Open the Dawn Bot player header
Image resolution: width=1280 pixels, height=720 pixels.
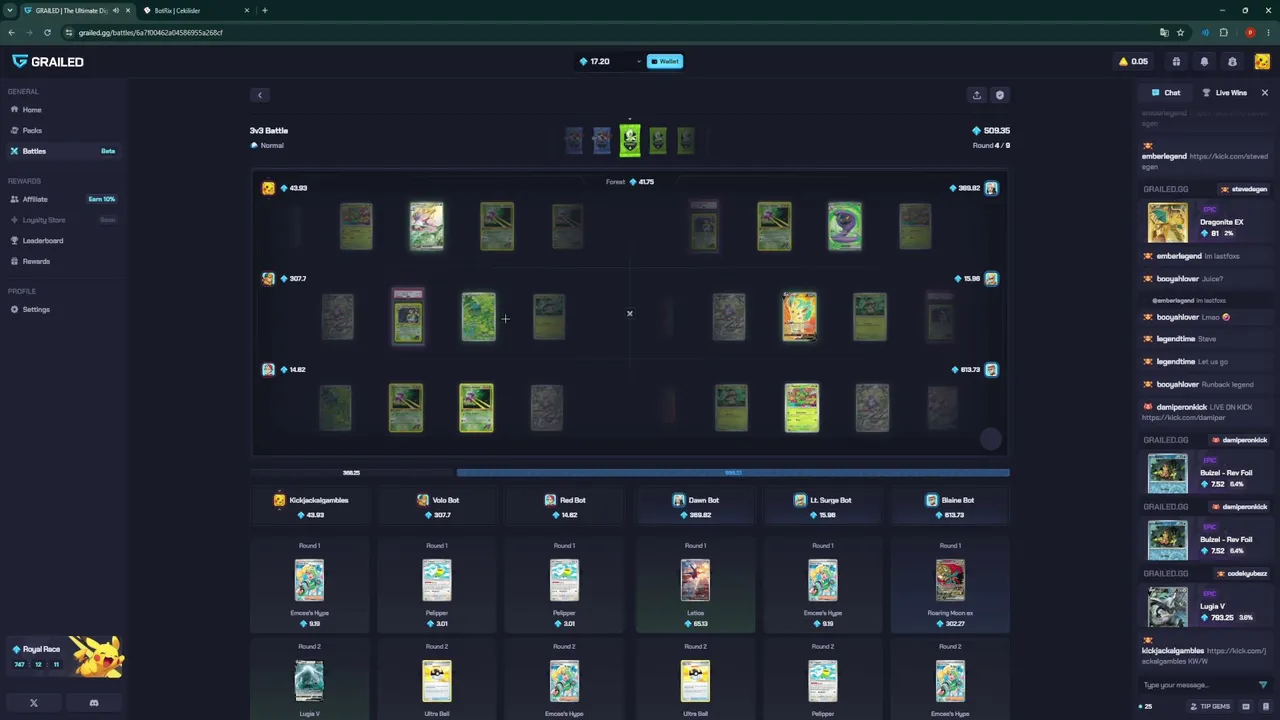(695, 507)
